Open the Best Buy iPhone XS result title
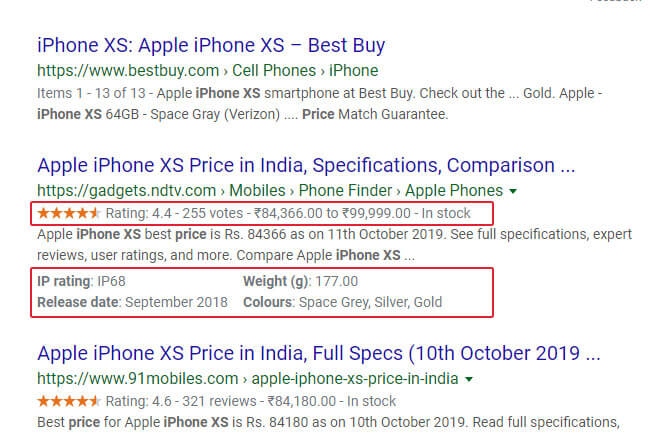The height and width of the screenshot is (433, 650). [x=211, y=46]
